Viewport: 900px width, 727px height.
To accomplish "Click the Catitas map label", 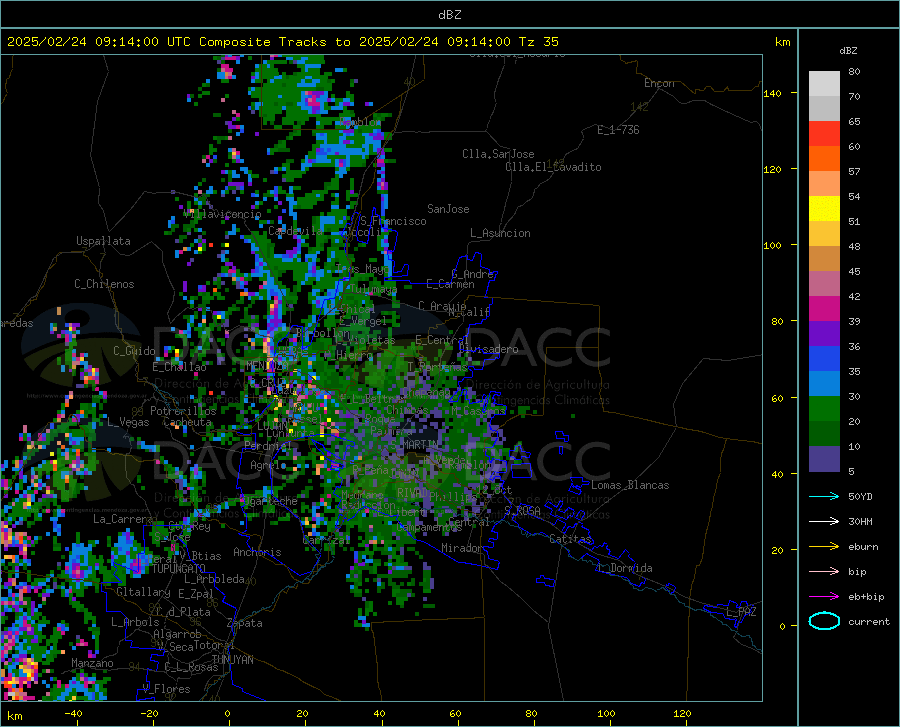I will pos(571,539).
